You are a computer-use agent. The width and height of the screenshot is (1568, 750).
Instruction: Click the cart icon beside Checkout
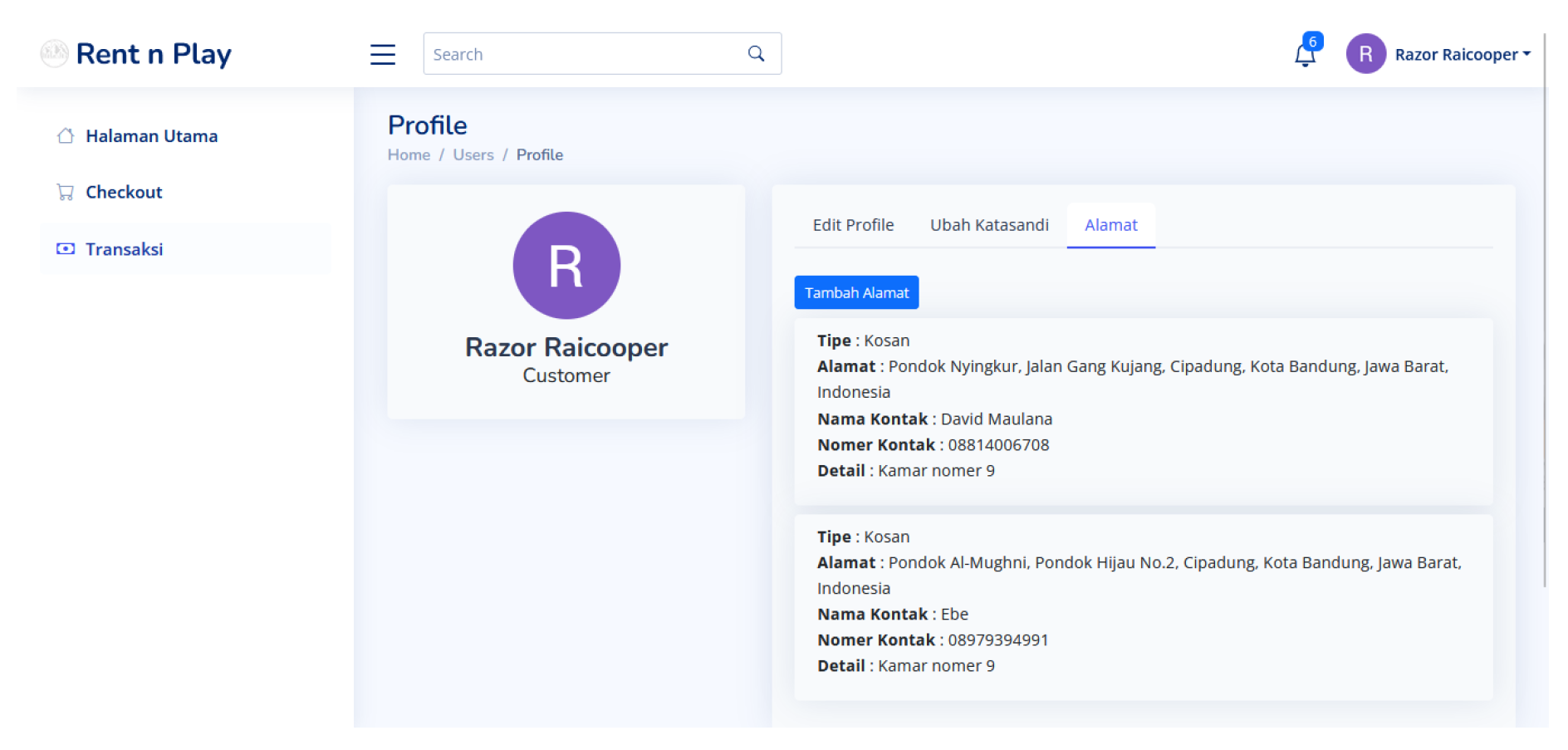pyautogui.click(x=66, y=193)
